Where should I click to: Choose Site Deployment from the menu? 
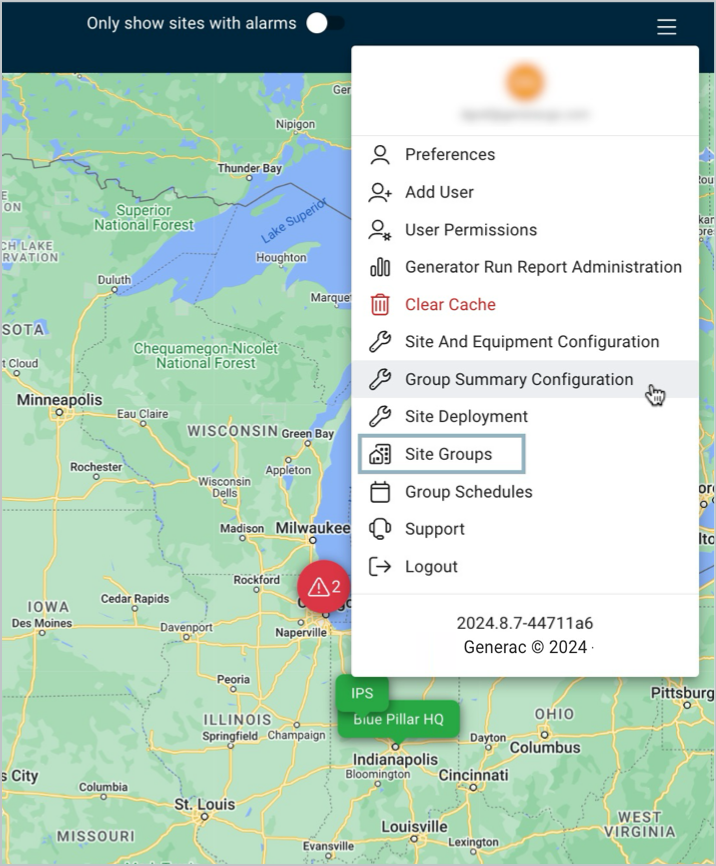(466, 417)
